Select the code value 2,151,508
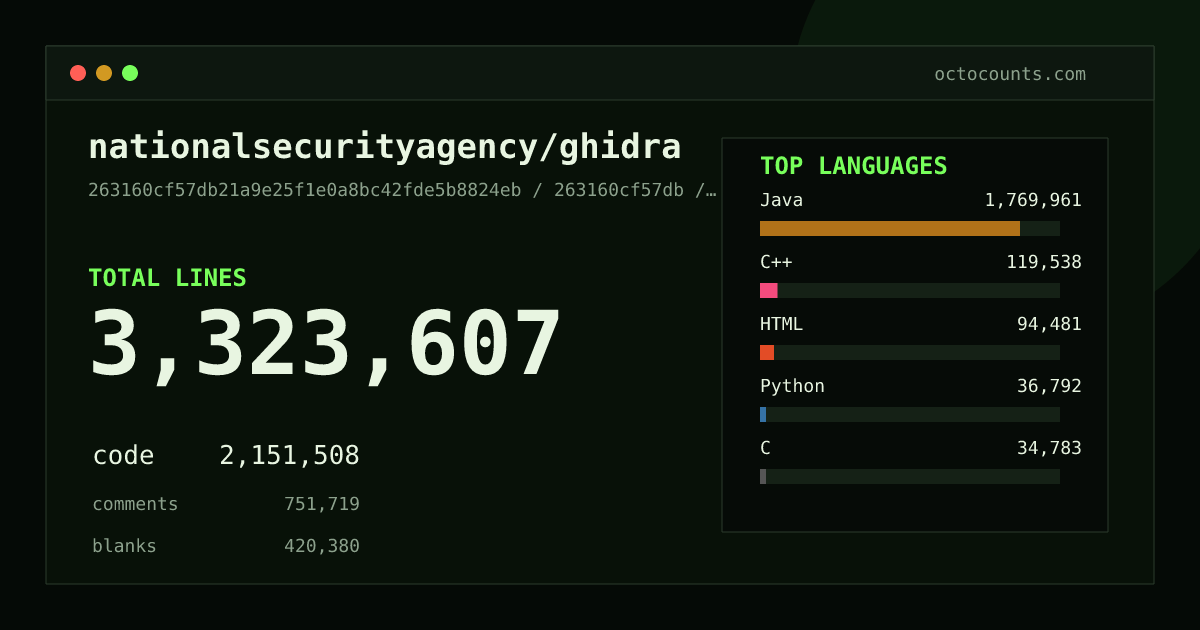This screenshot has width=1200, height=630. point(289,456)
